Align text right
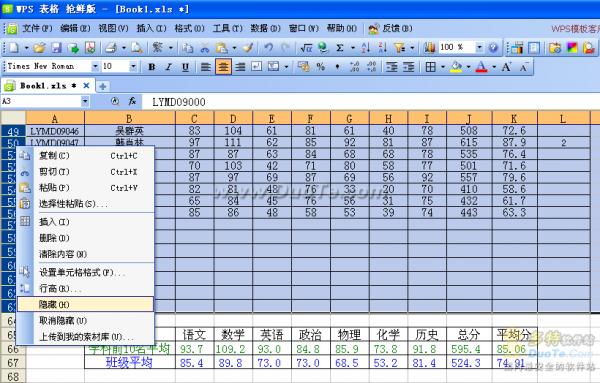 click(240, 67)
